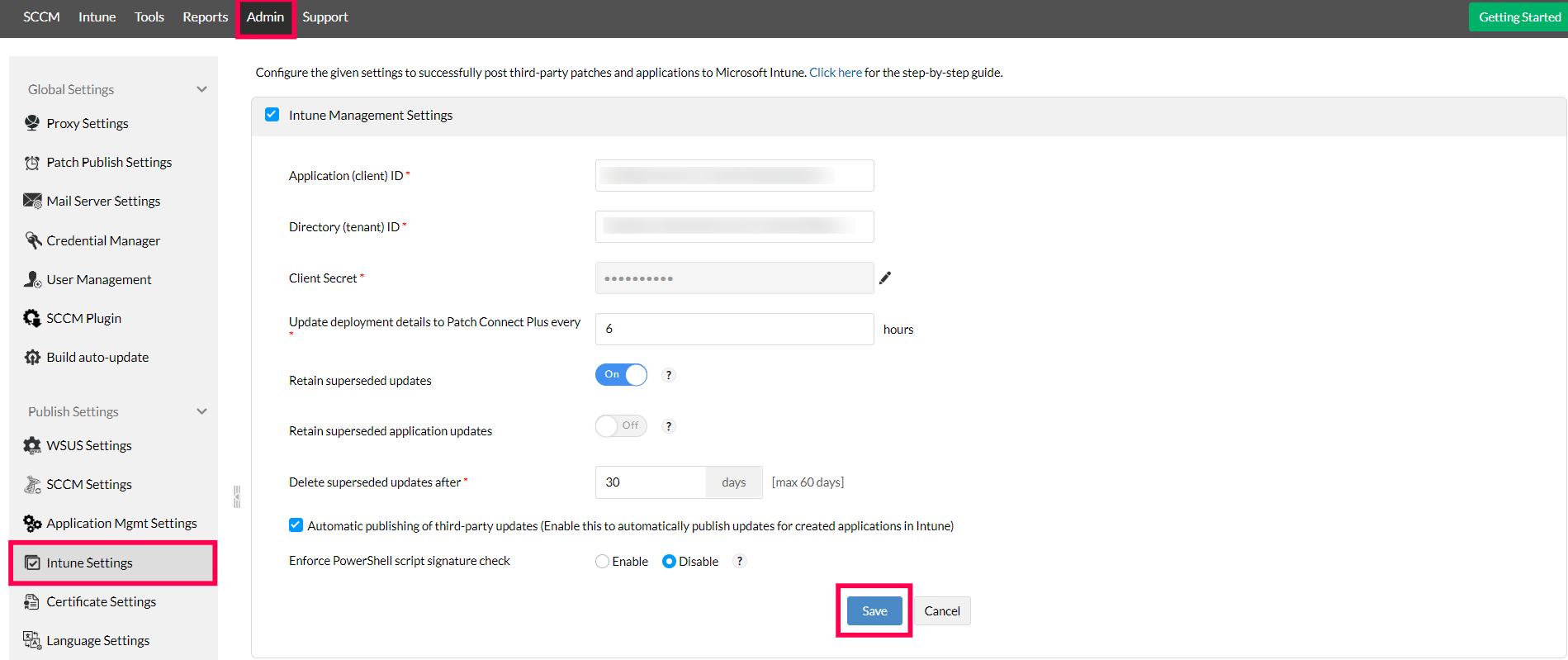The width and height of the screenshot is (1568, 660).
Task: Open Certificate Settings page
Action: pos(101,601)
